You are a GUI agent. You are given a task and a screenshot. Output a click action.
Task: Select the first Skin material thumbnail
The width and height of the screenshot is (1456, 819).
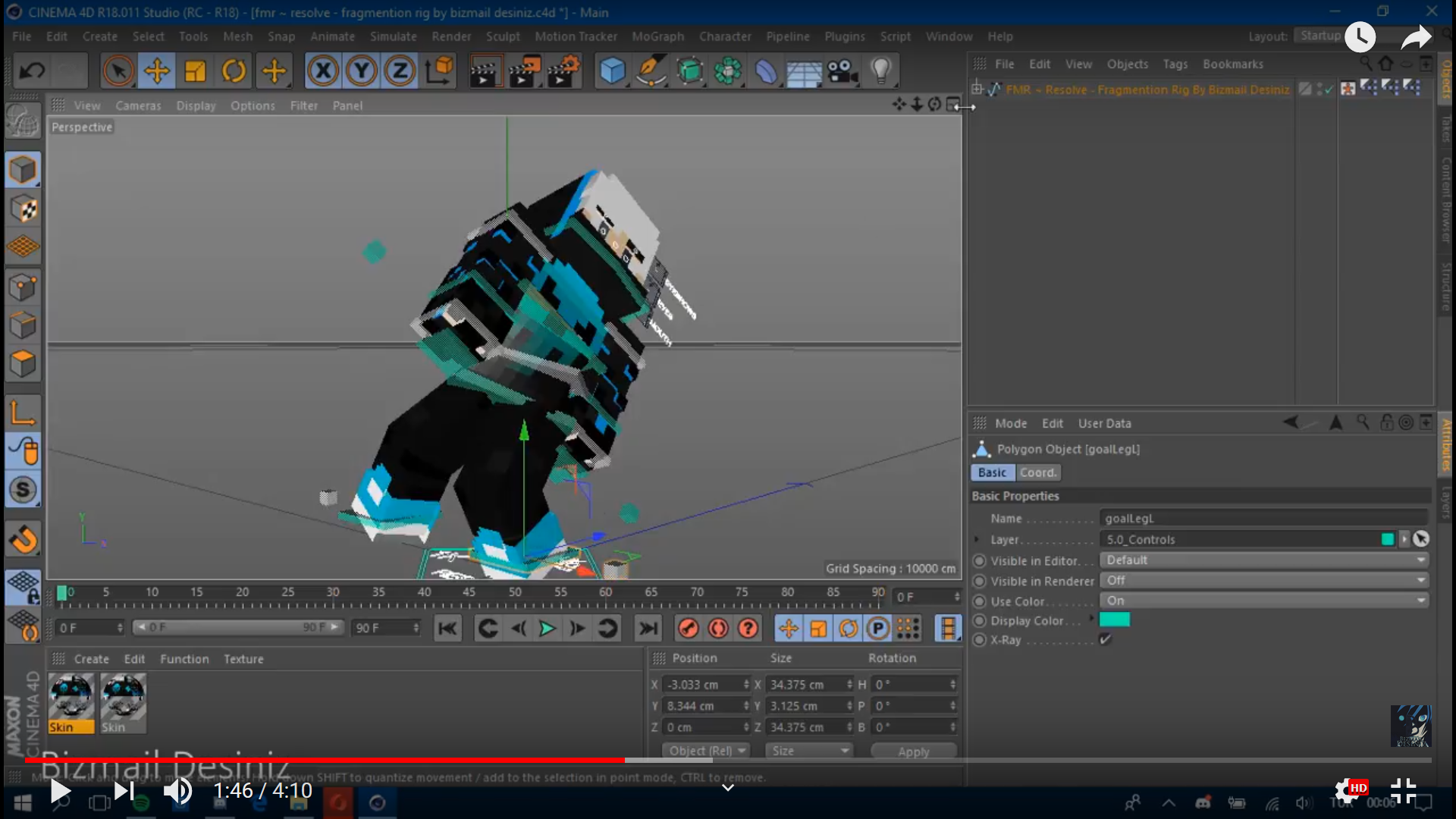tap(71, 704)
